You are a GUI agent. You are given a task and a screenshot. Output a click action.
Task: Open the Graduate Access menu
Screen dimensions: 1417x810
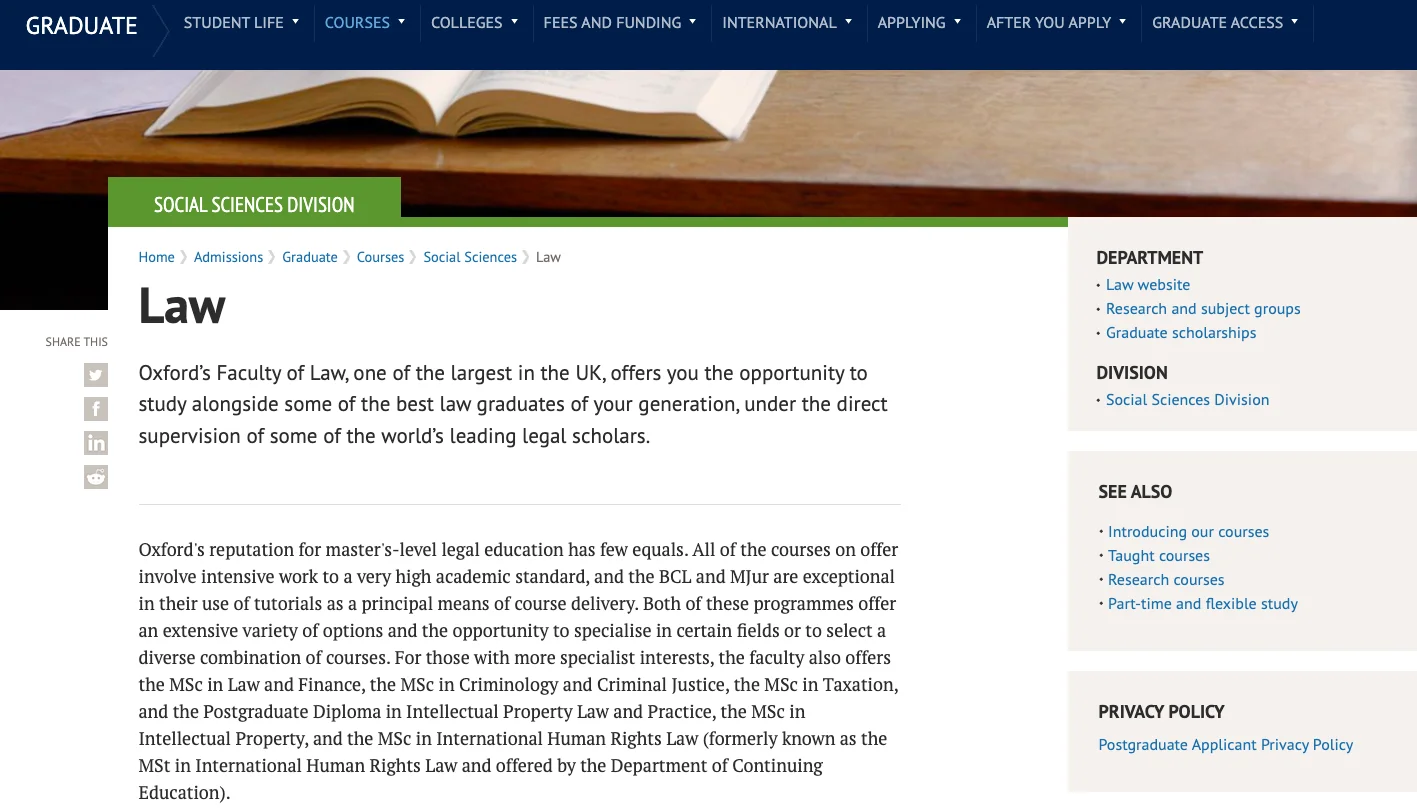(1225, 22)
